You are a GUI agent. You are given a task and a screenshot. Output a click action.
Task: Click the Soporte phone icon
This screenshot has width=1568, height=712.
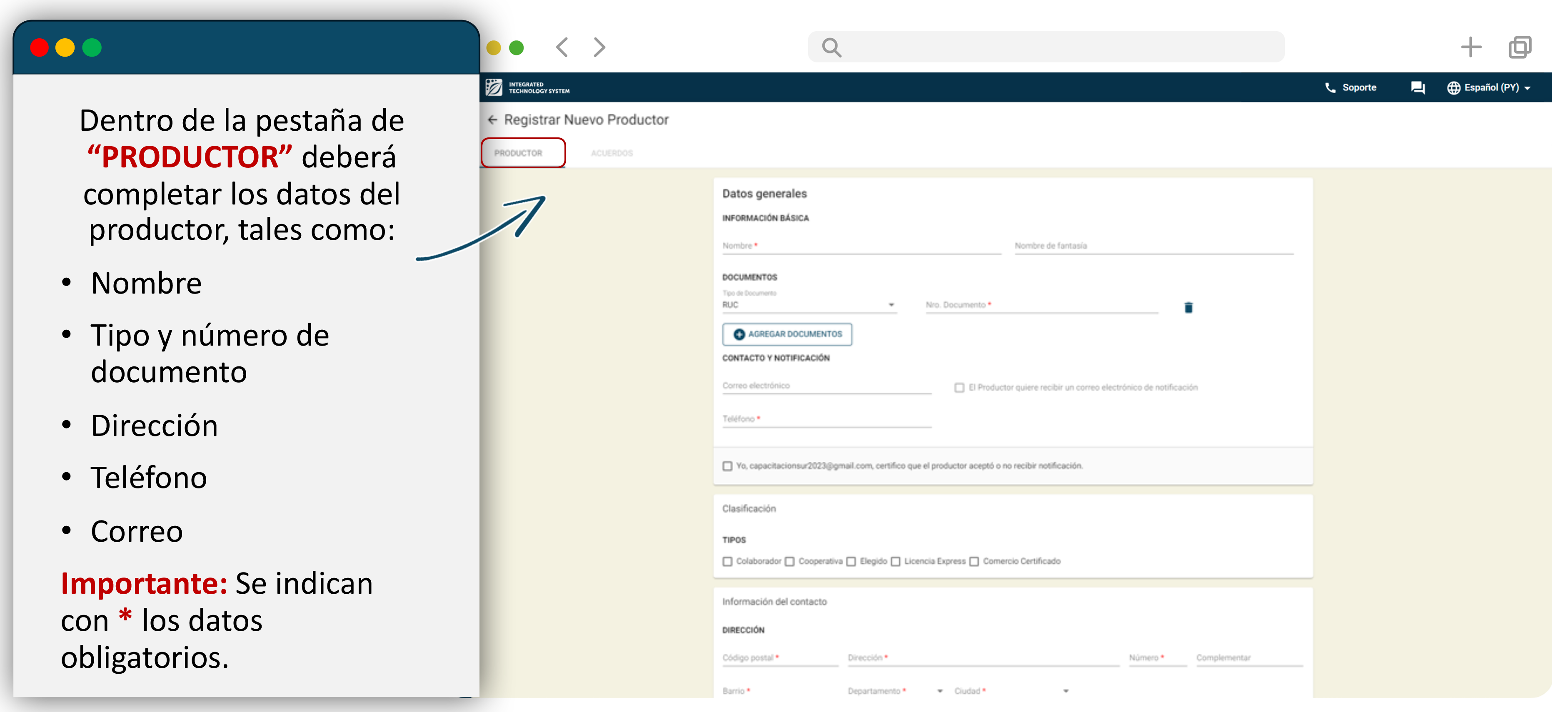point(1330,87)
